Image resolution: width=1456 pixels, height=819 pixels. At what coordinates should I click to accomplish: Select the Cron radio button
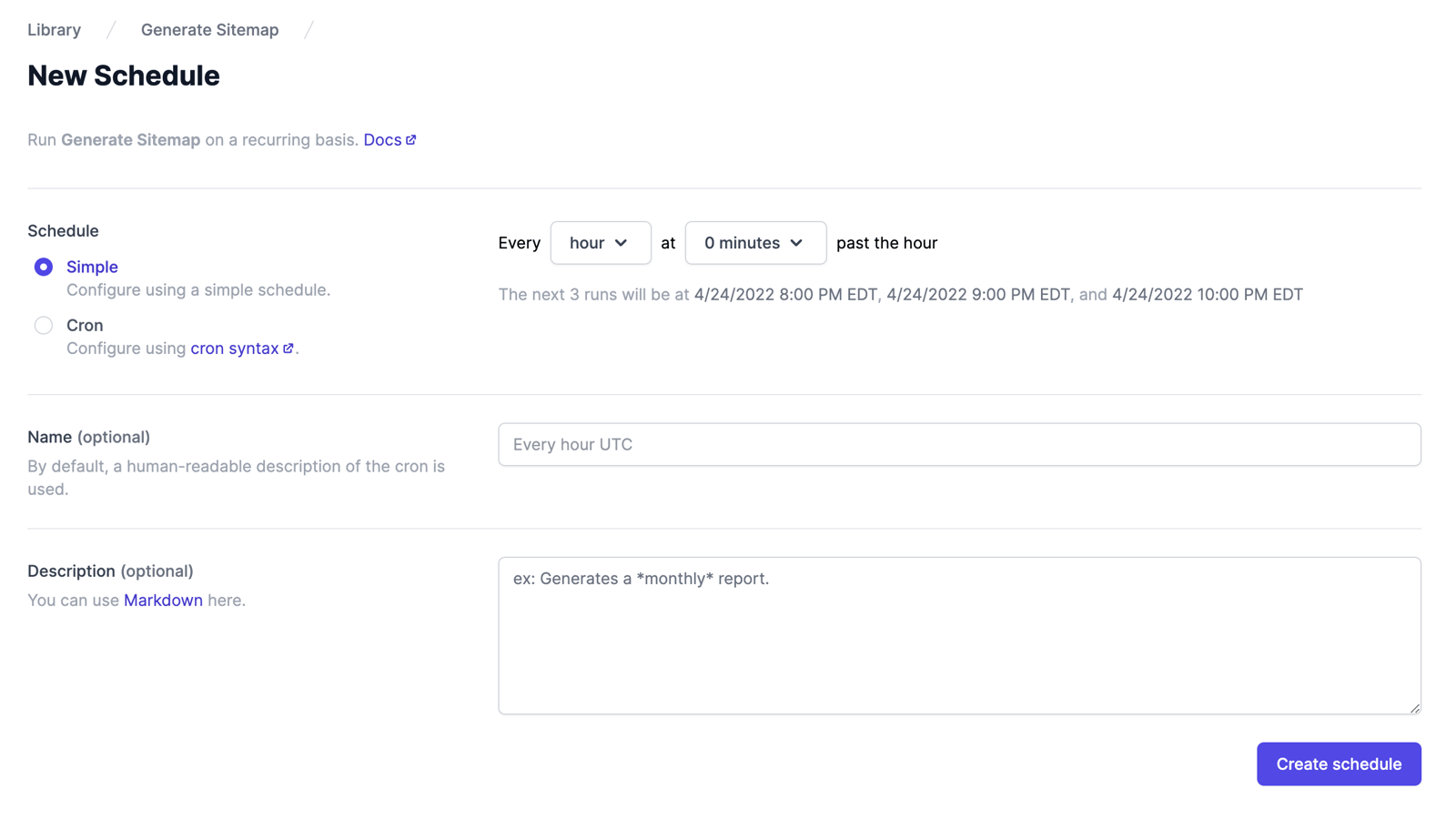click(44, 325)
